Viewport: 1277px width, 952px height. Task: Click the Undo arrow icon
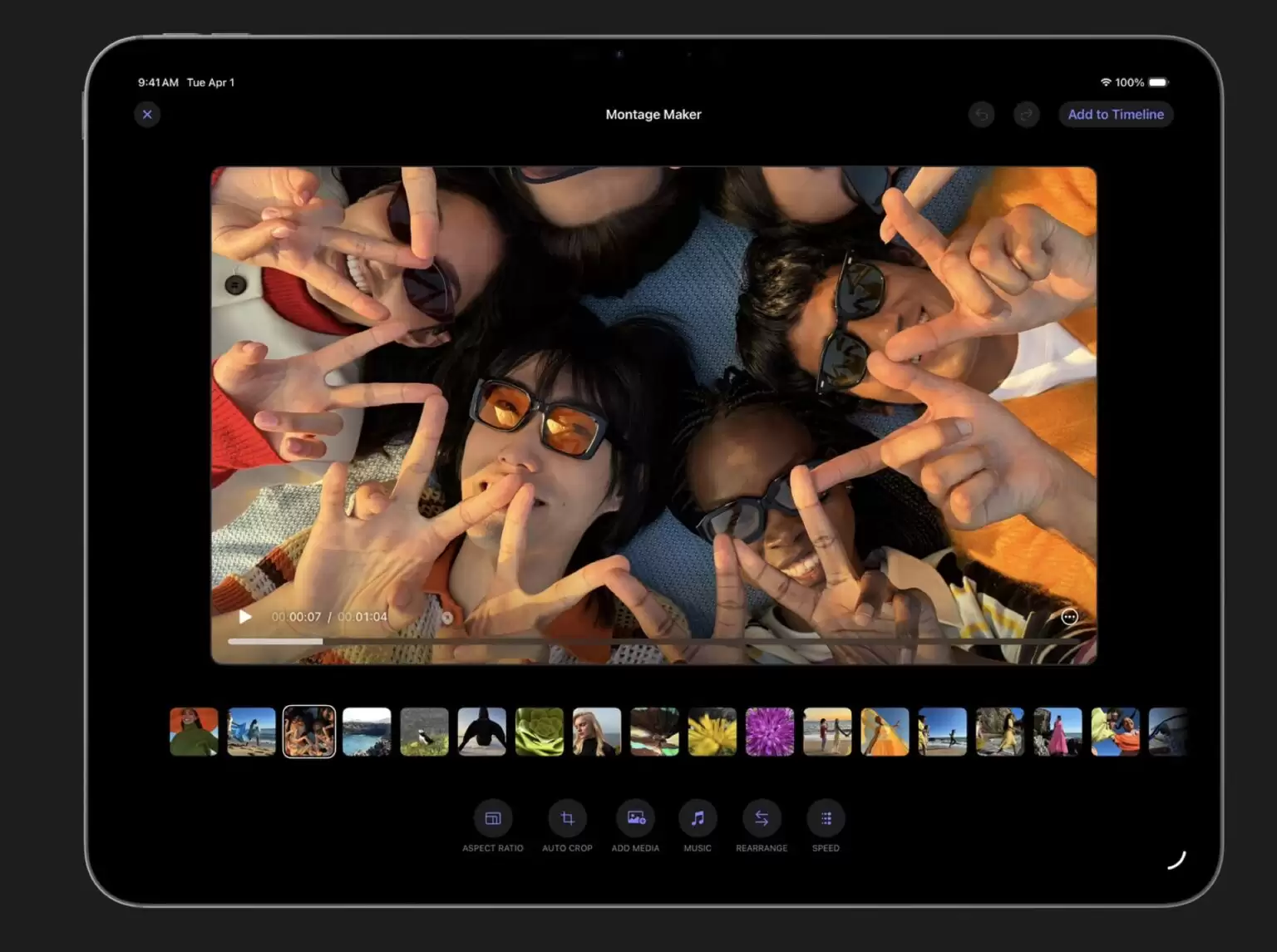point(982,114)
